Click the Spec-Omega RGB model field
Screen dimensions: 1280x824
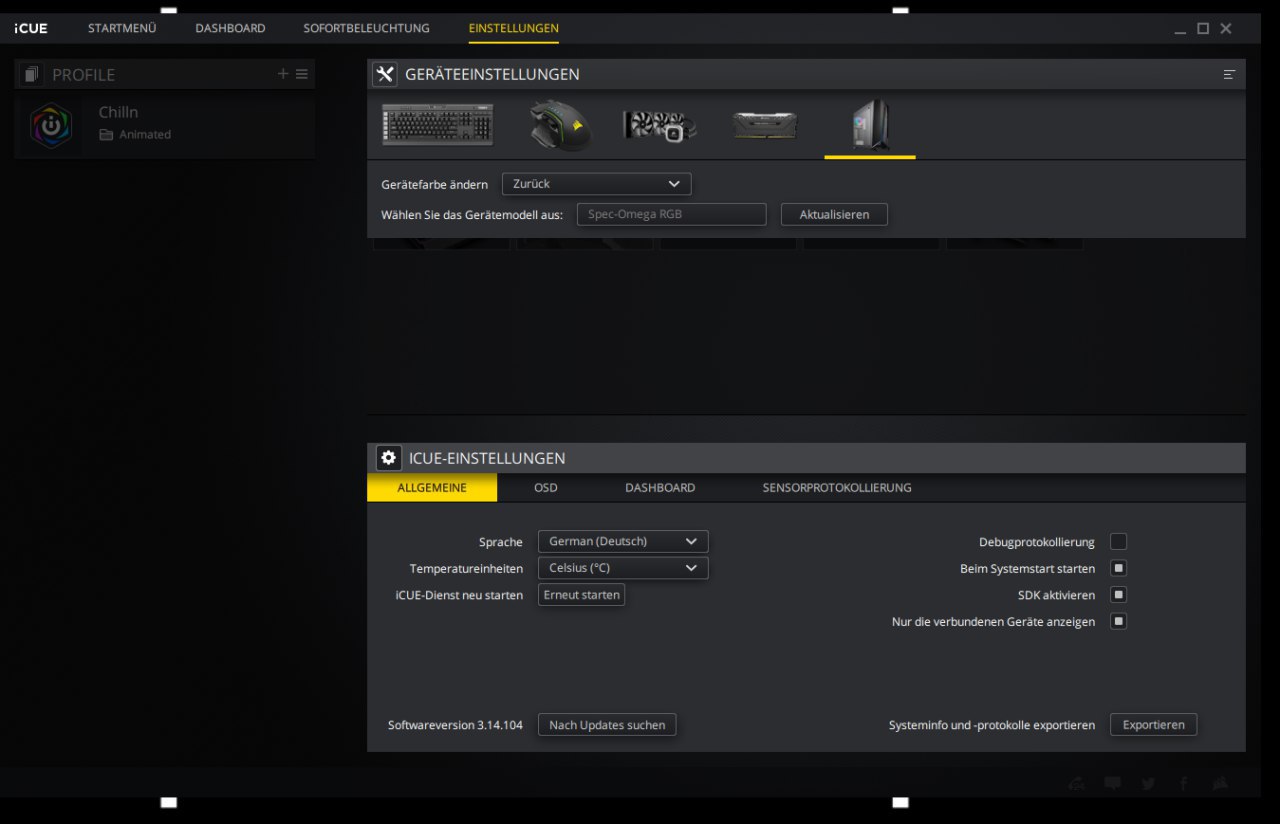pyautogui.click(x=671, y=215)
